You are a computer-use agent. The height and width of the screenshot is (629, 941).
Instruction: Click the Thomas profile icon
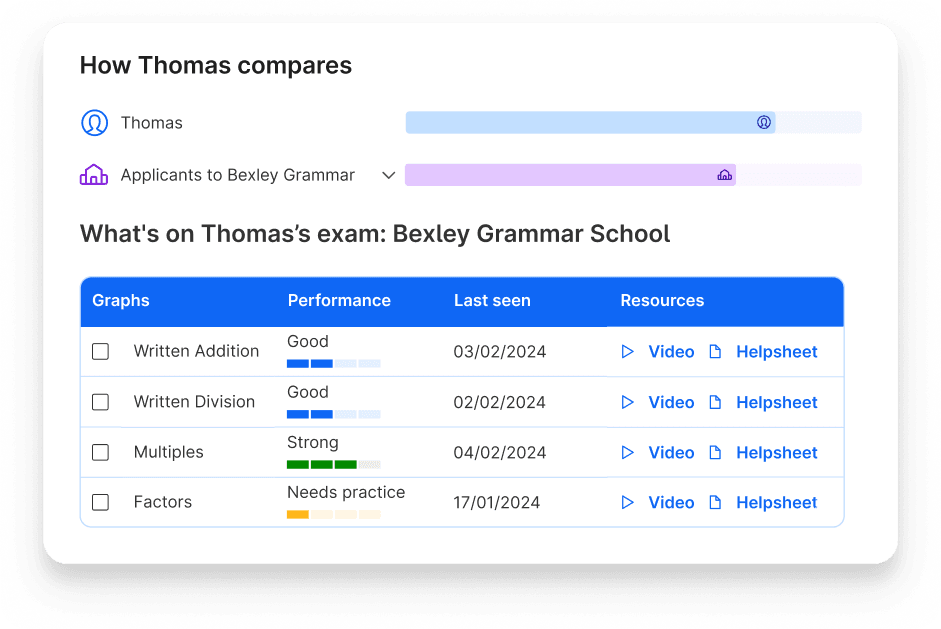[95, 122]
